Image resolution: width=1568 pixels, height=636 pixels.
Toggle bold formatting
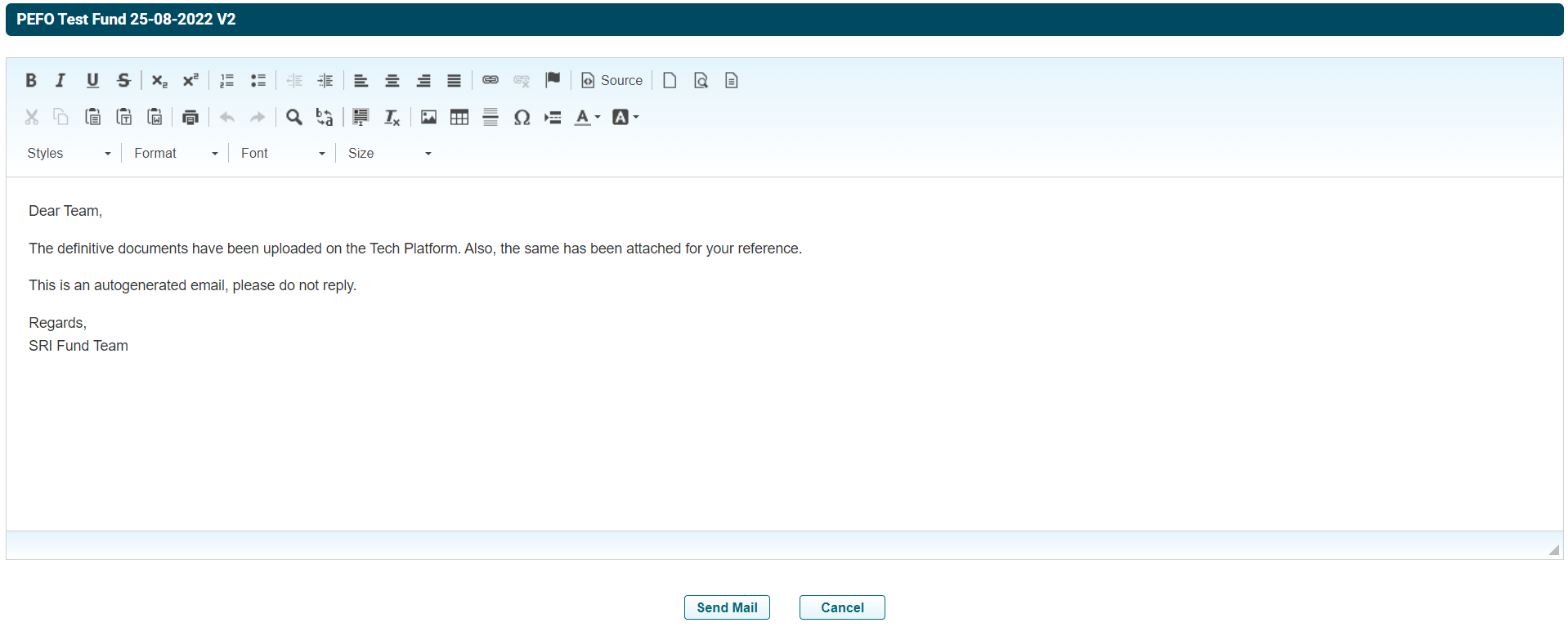[31, 80]
